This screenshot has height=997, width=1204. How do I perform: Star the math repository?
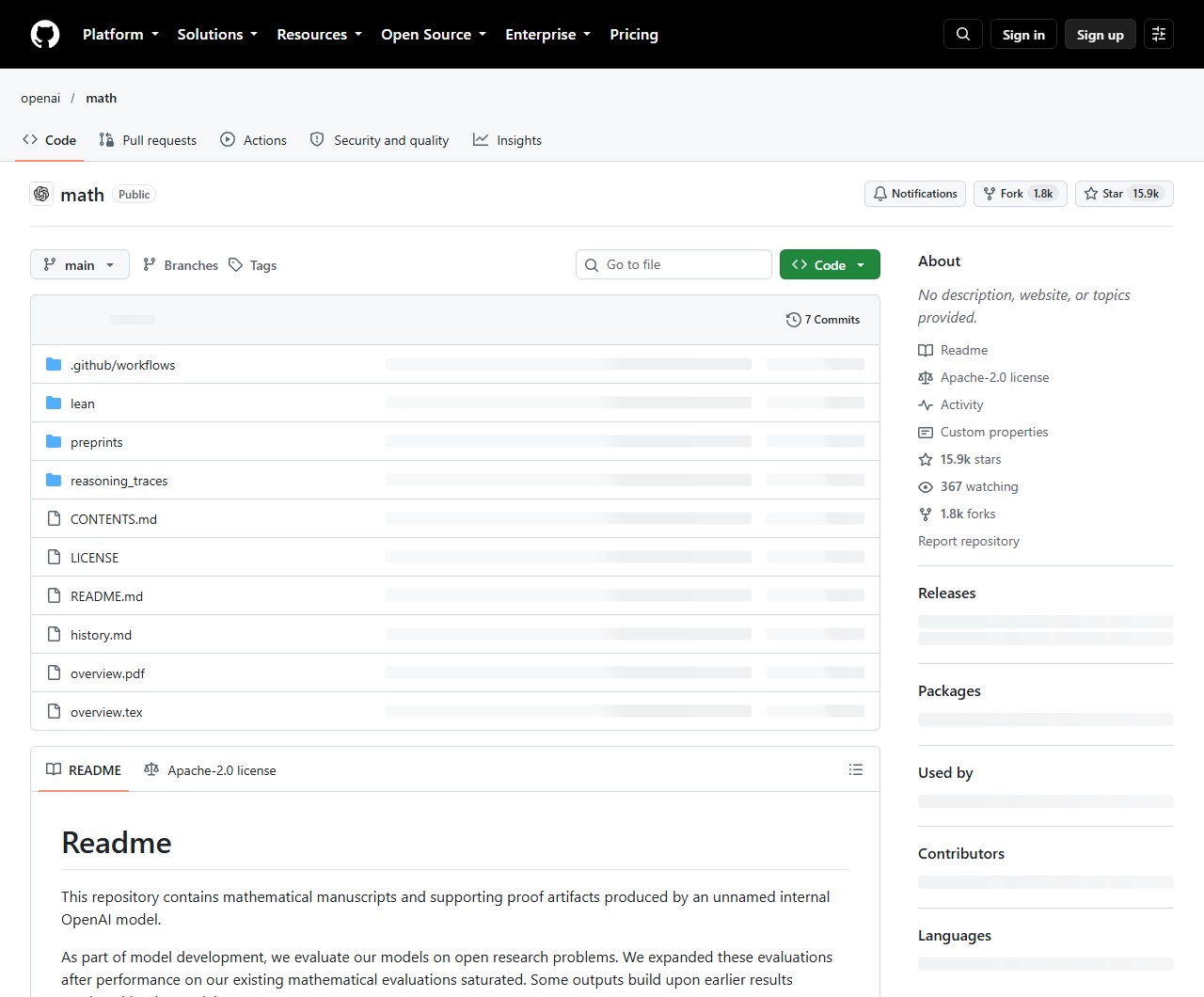(x=1124, y=194)
